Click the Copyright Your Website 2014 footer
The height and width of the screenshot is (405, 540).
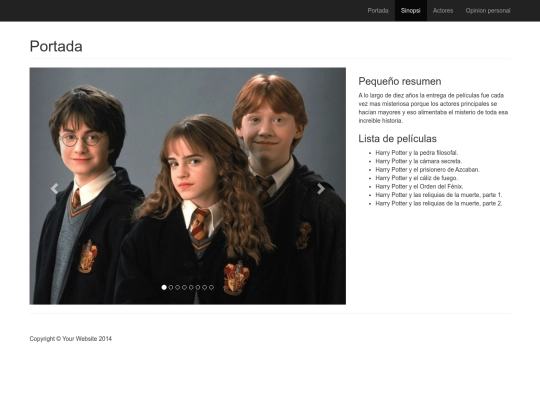click(x=71, y=339)
